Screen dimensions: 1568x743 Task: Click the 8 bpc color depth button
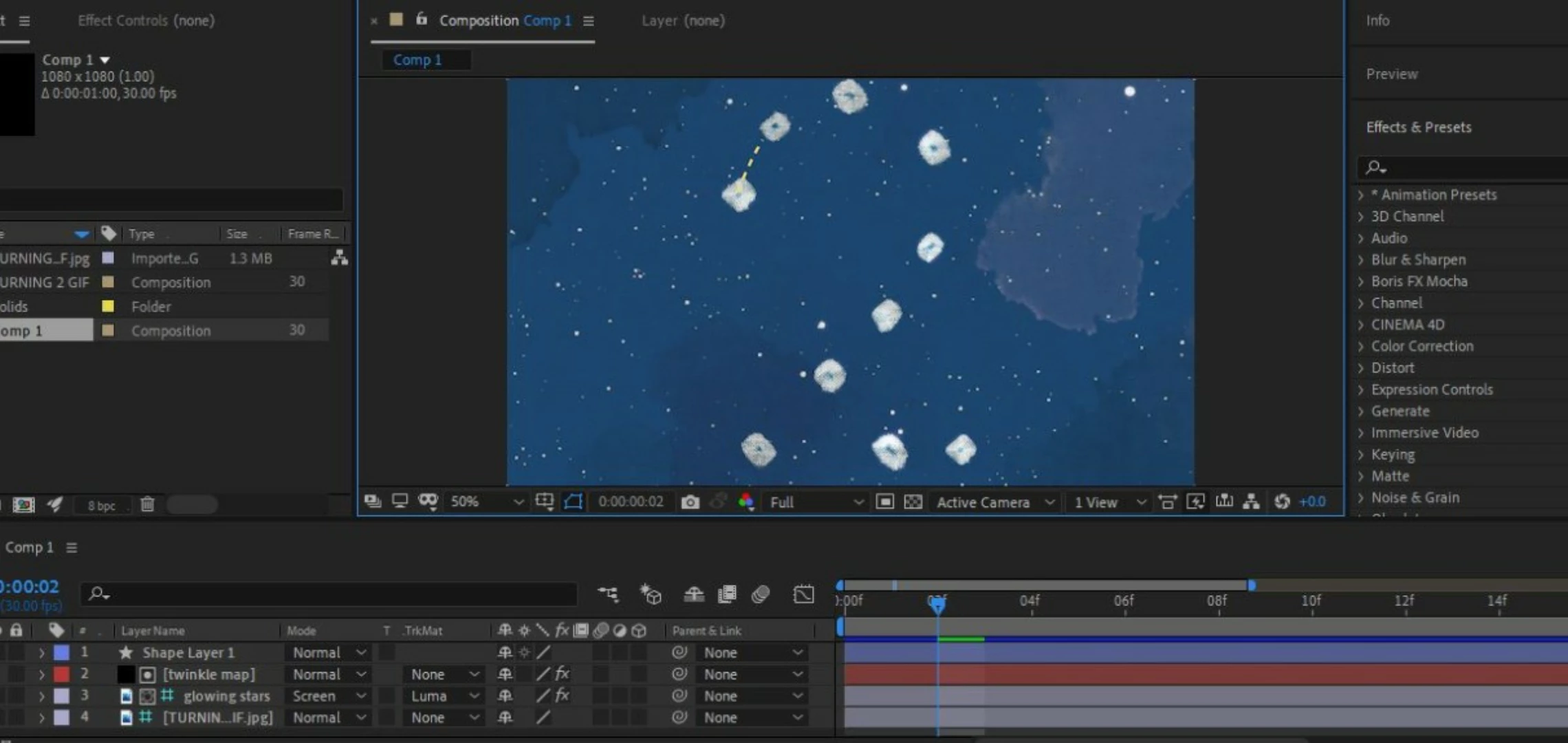tap(102, 506)
